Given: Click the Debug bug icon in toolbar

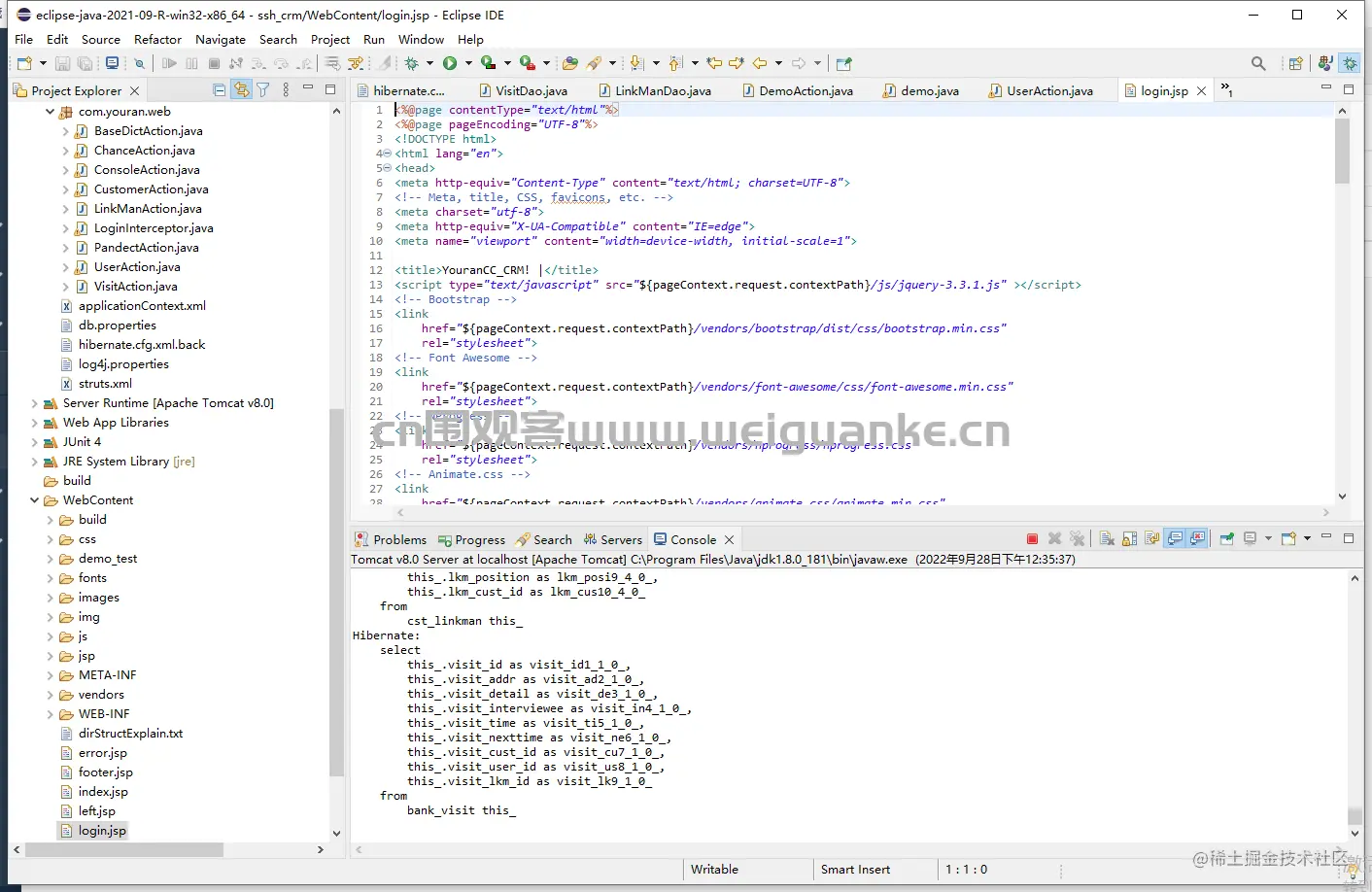Looking at the screenshot, I should click(412, 63).
